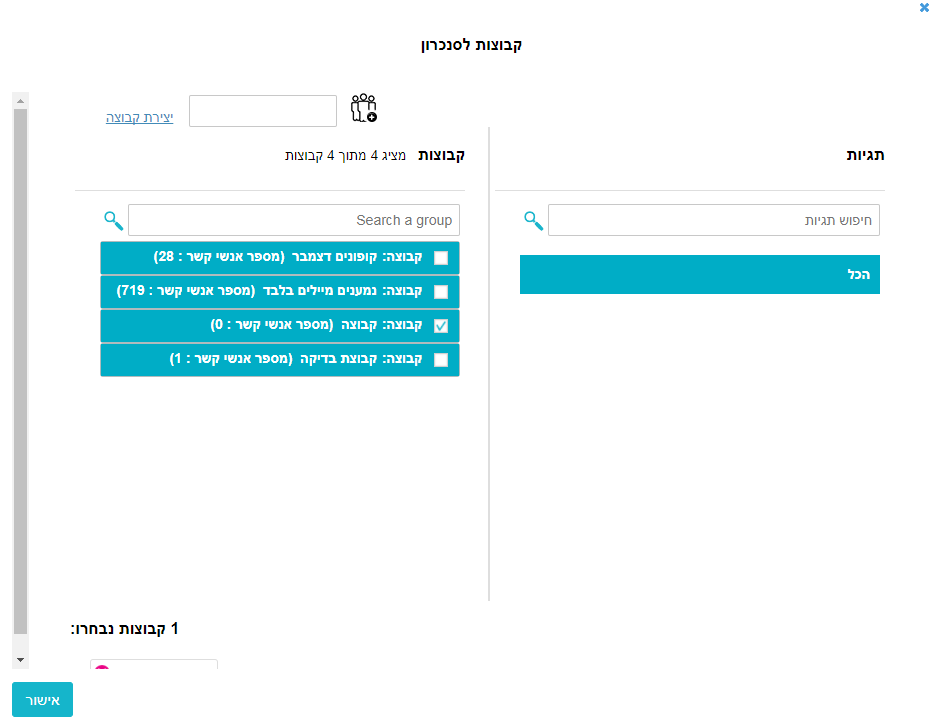946x723 pixels.
Task: Click the groups search magnifier icon
Action: point(113,221)
